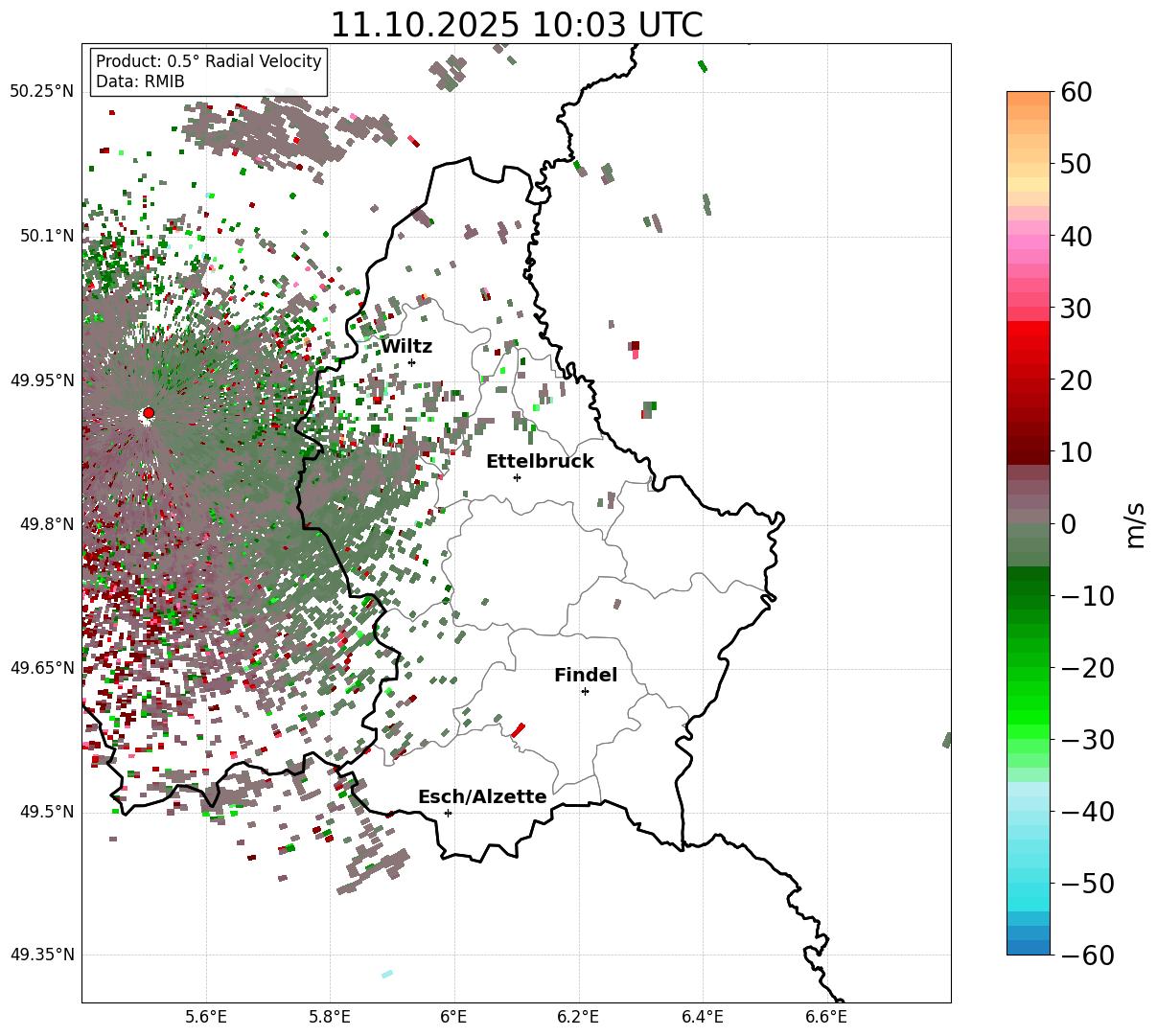Screen dimensions: 1157x1036
Task: Click the m/s colorbar unit label
Action: point(1135,523)
